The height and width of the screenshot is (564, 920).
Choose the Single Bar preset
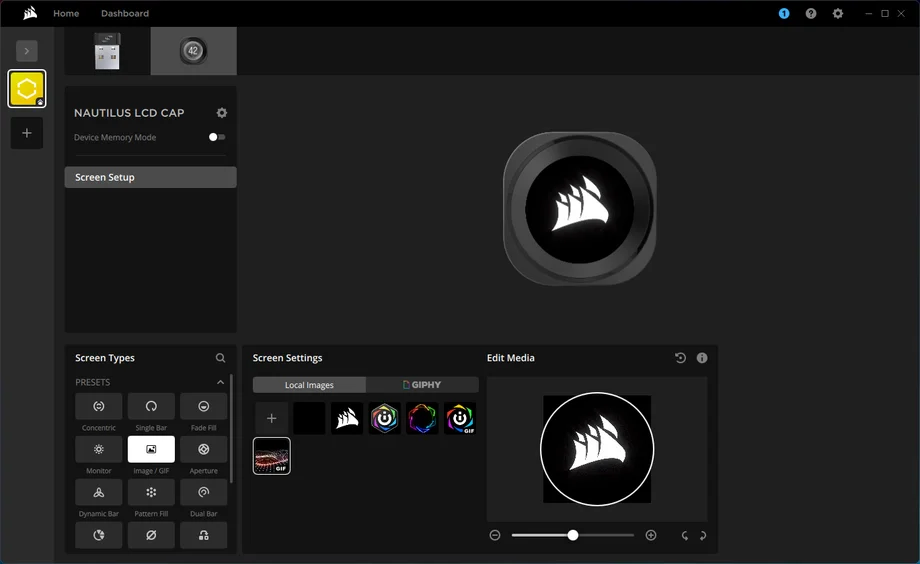point(151,407)
